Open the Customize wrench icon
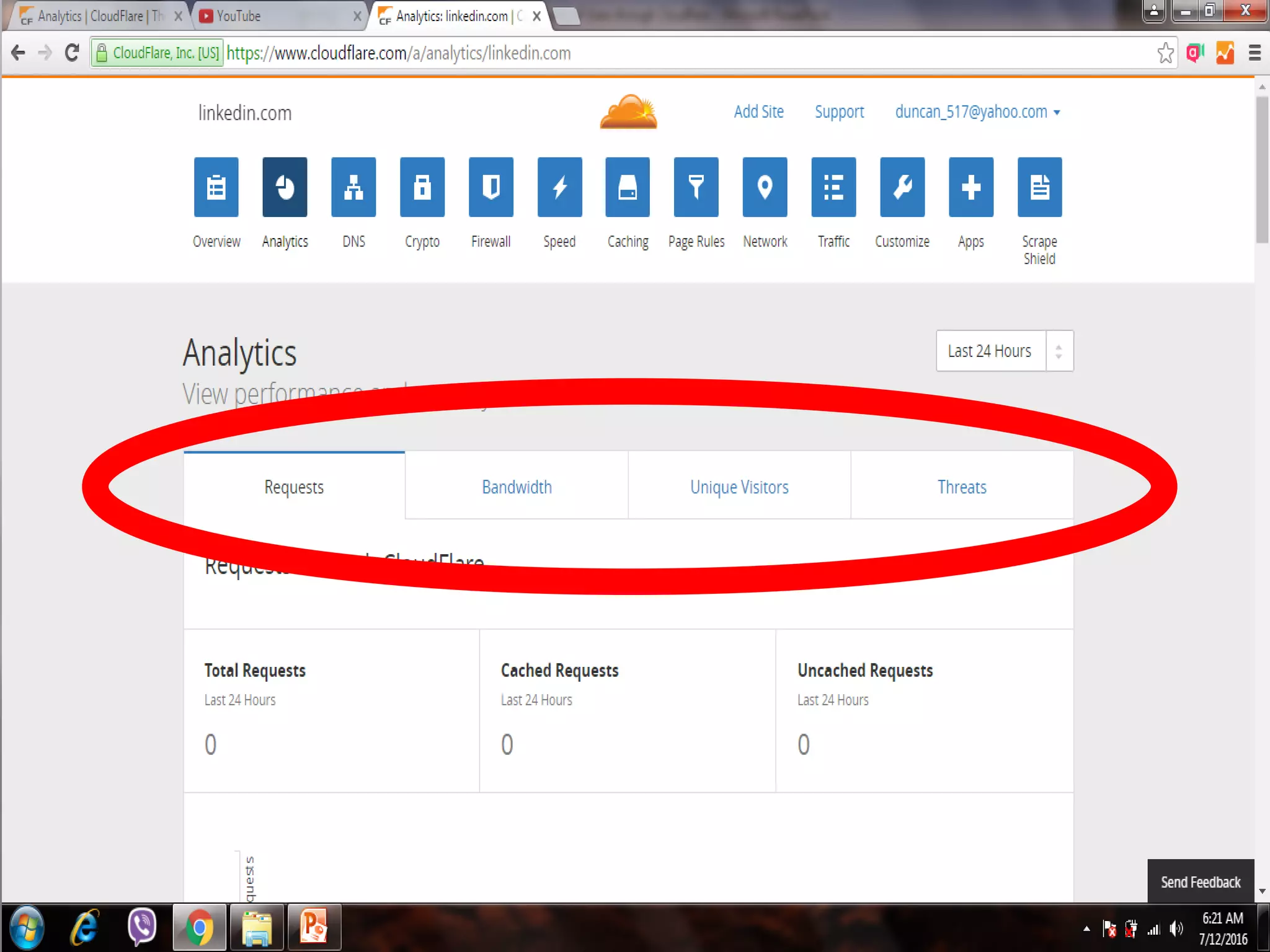The width and height of the screenshot is (1270, 952). (x=902, y=187)
